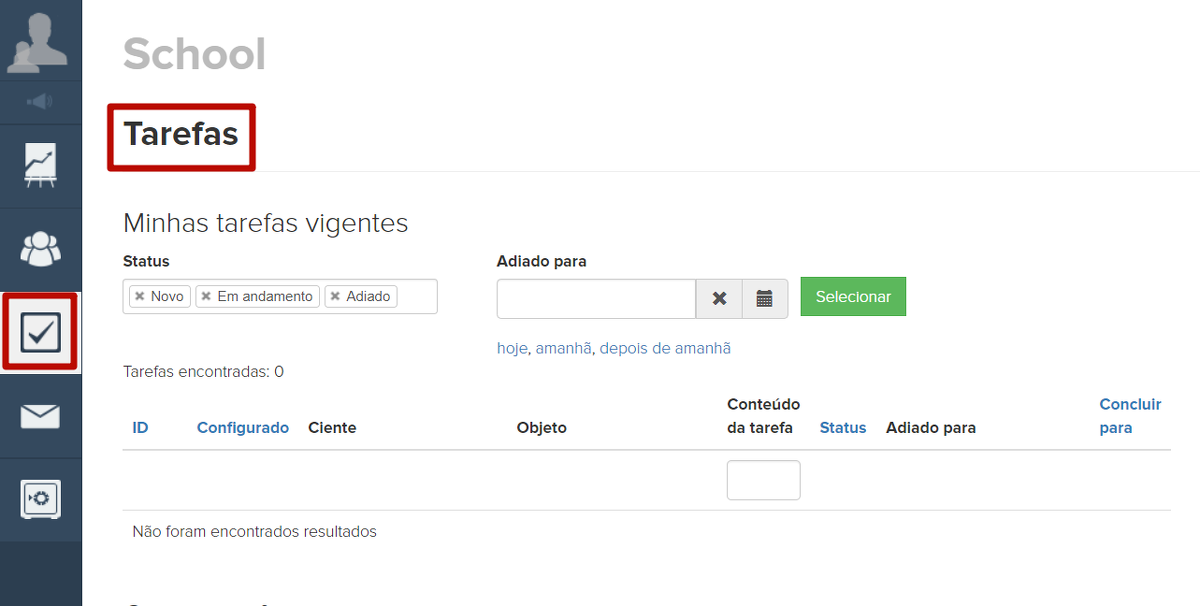
Task: Click the Conteúdo da tarefa filter field
Action: [x=763, y=480]
